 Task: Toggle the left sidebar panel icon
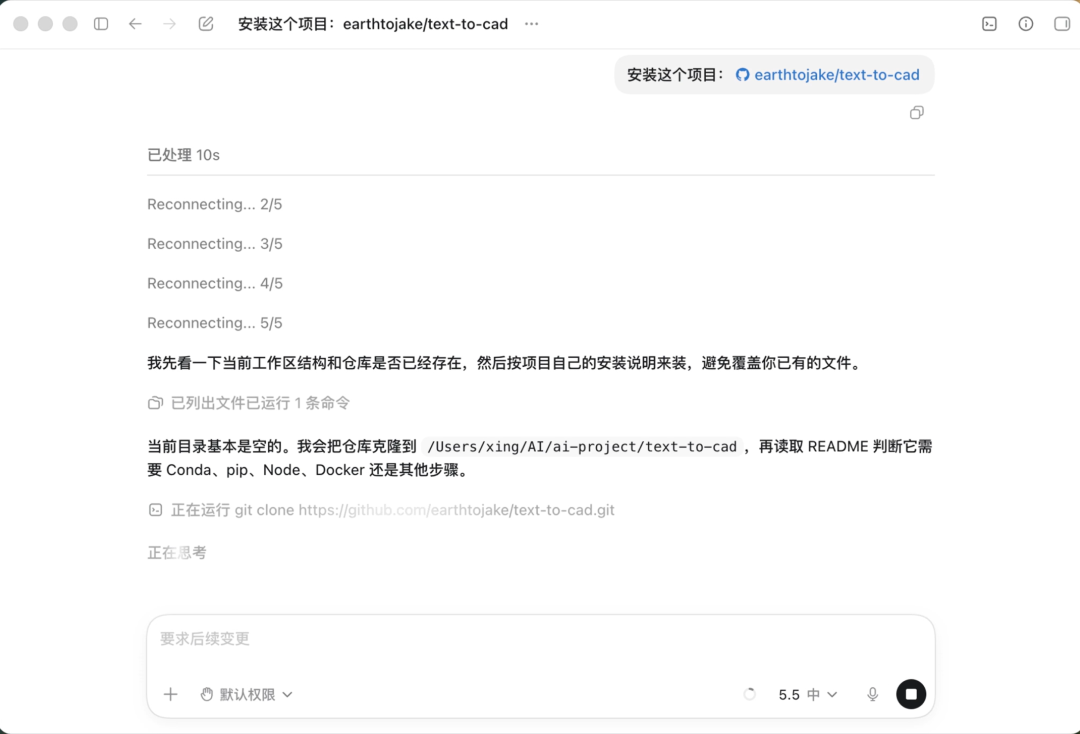(x=101, y=24)
